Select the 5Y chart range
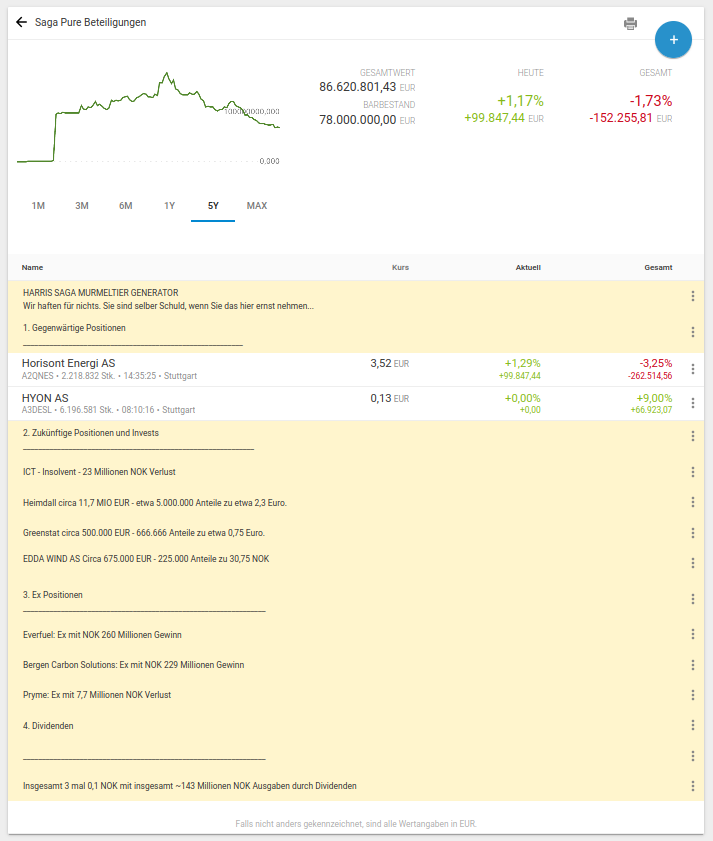The height and width of the screenshot is (841, 713). (213, 206)
